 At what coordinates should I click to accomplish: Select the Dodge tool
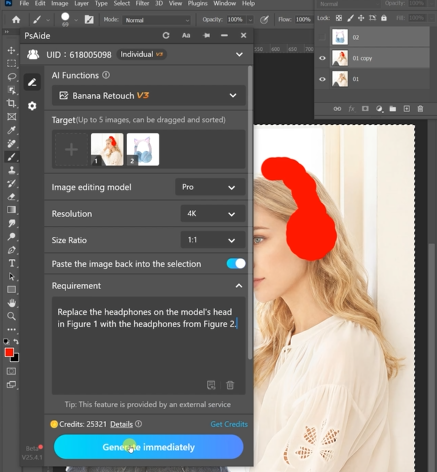[x=12, y=236]
